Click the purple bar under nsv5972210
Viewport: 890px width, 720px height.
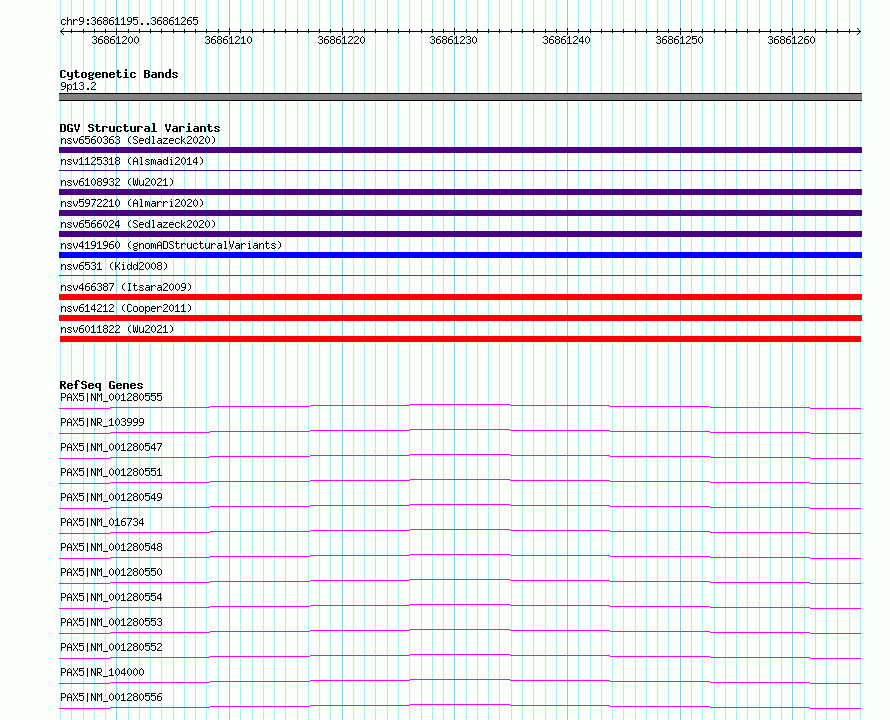click(x=460, y=214)
